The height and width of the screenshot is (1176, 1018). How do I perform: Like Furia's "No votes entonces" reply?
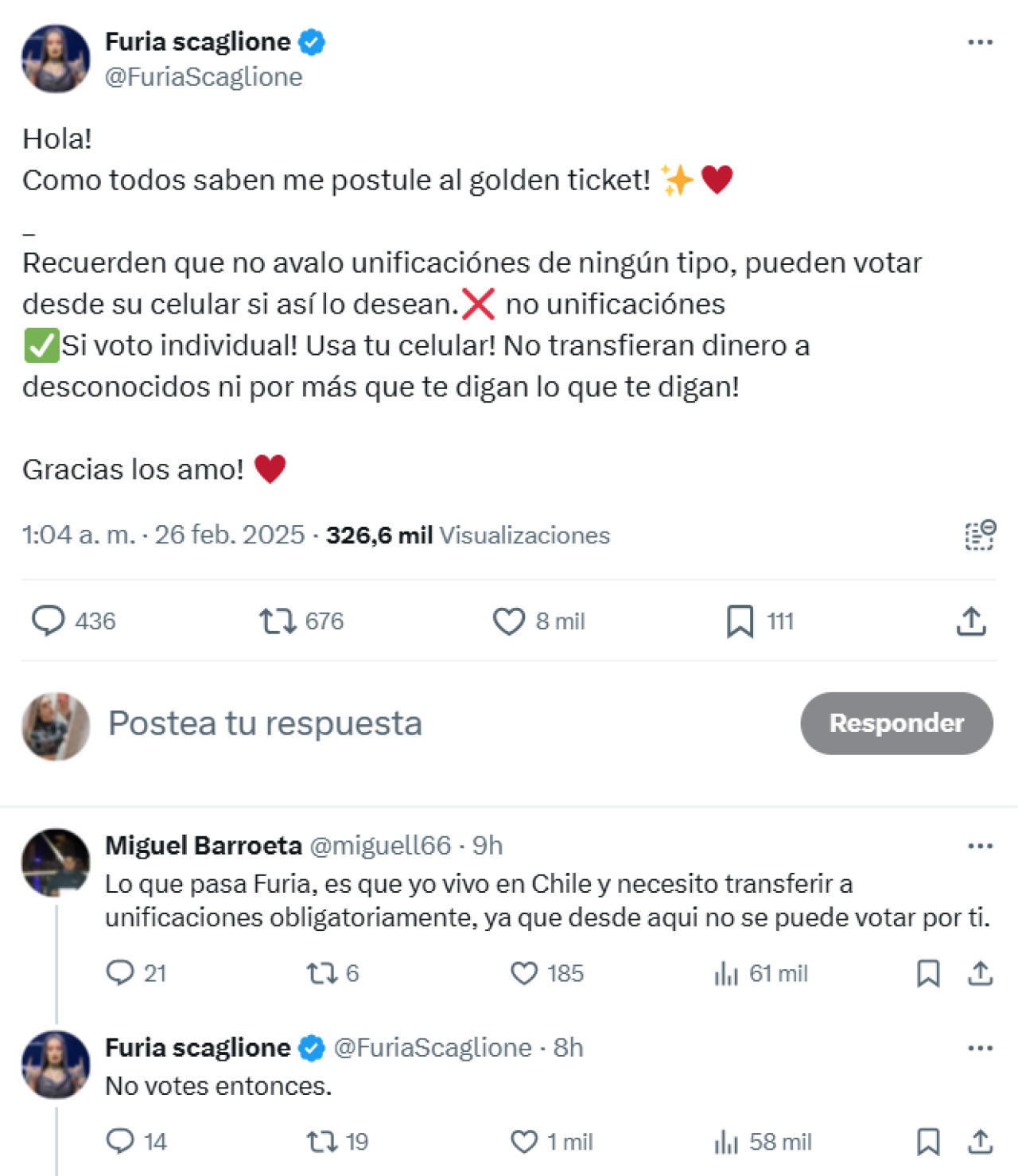[x=524, y=1142]
